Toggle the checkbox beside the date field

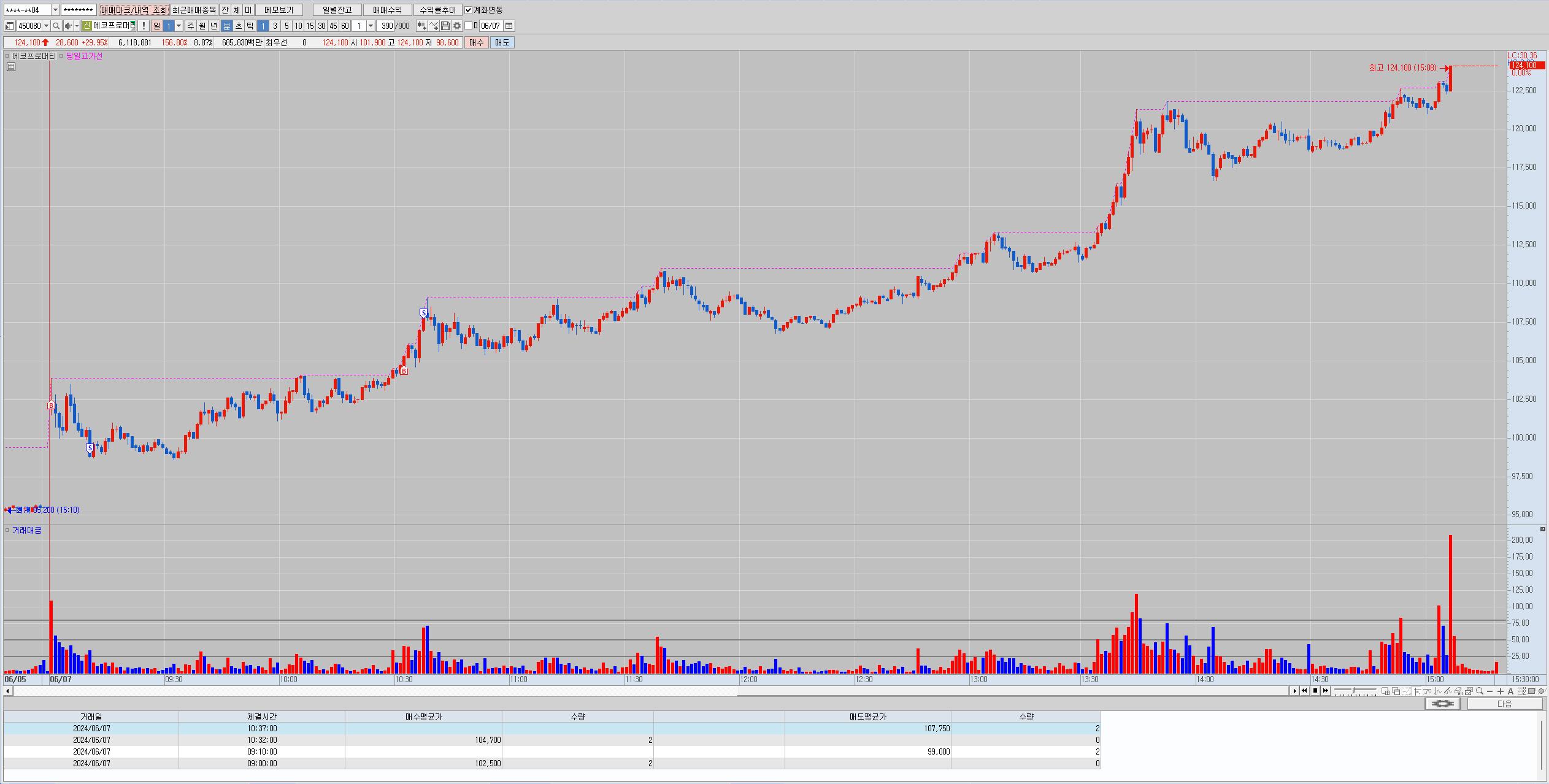point(469,26)
